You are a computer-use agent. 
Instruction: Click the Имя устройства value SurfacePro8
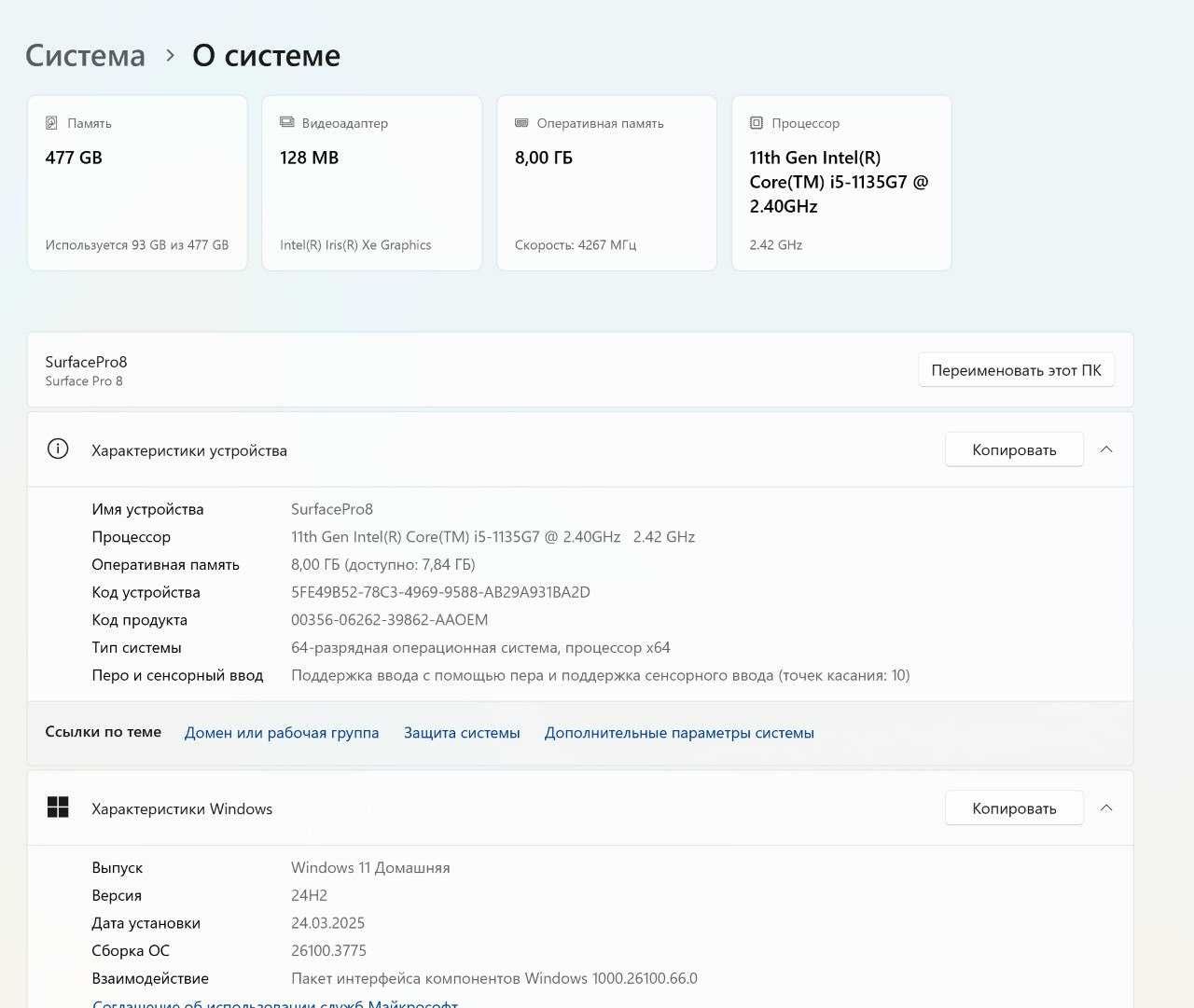click(332, 509)
